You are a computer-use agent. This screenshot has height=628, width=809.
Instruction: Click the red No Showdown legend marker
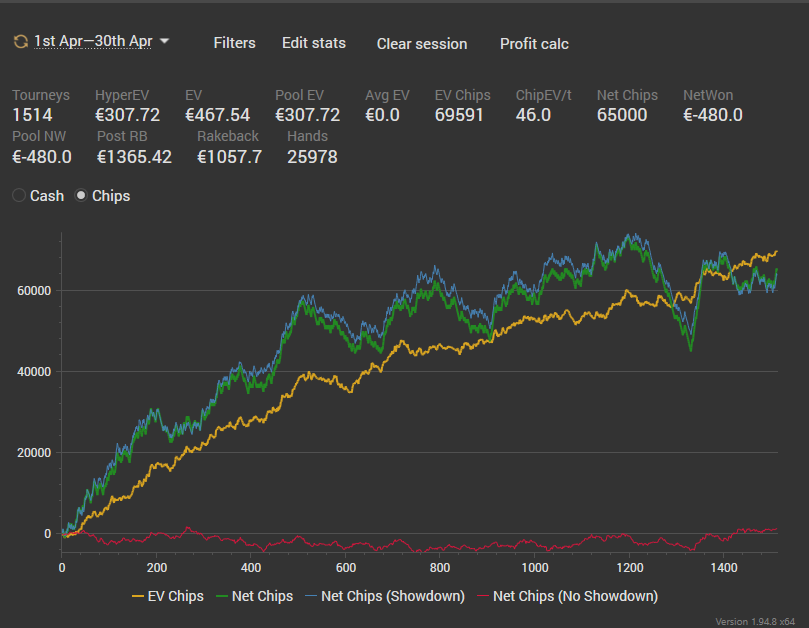483,597
